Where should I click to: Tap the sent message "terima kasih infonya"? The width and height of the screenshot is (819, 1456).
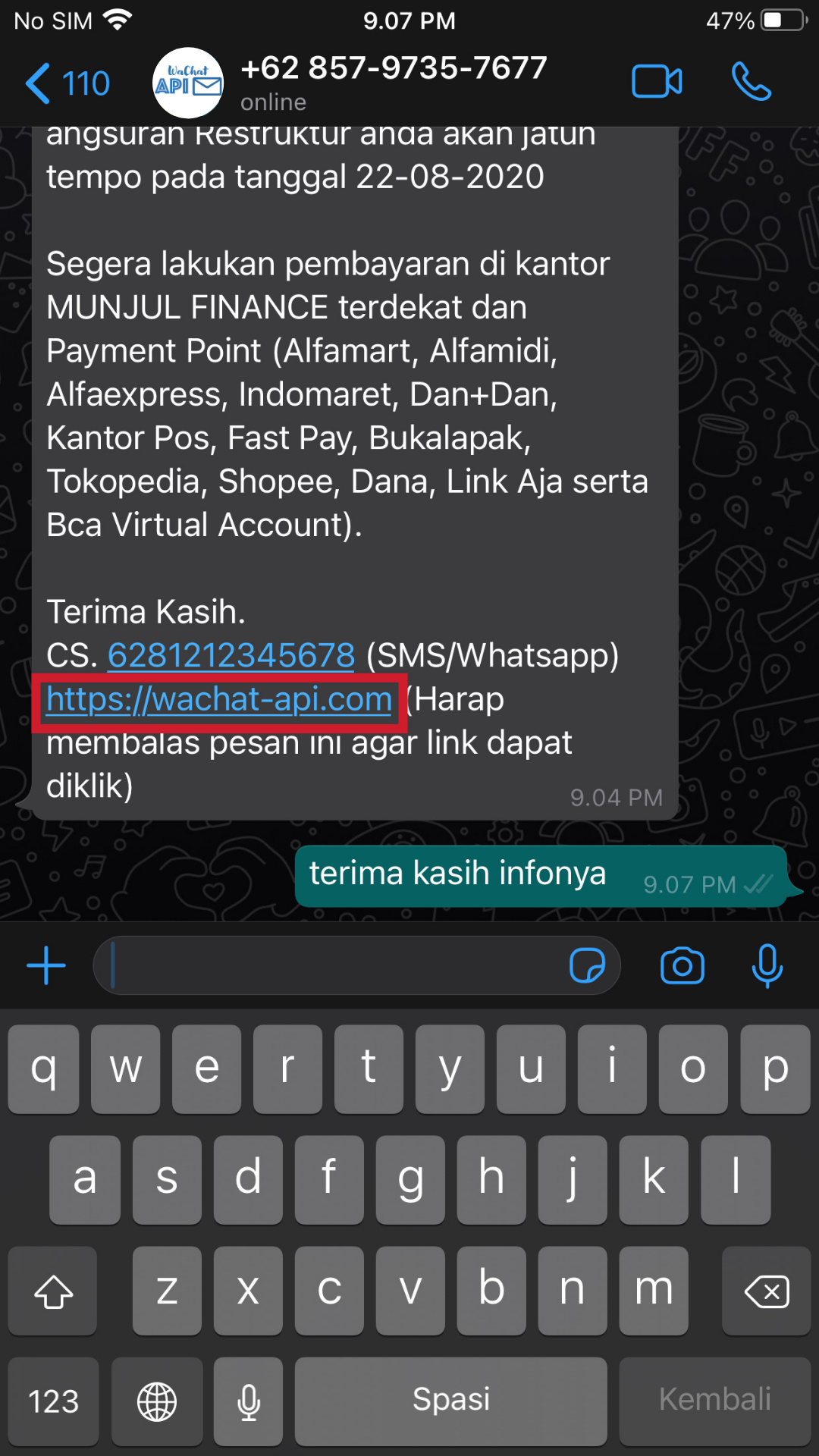click(x=541, y=876)
